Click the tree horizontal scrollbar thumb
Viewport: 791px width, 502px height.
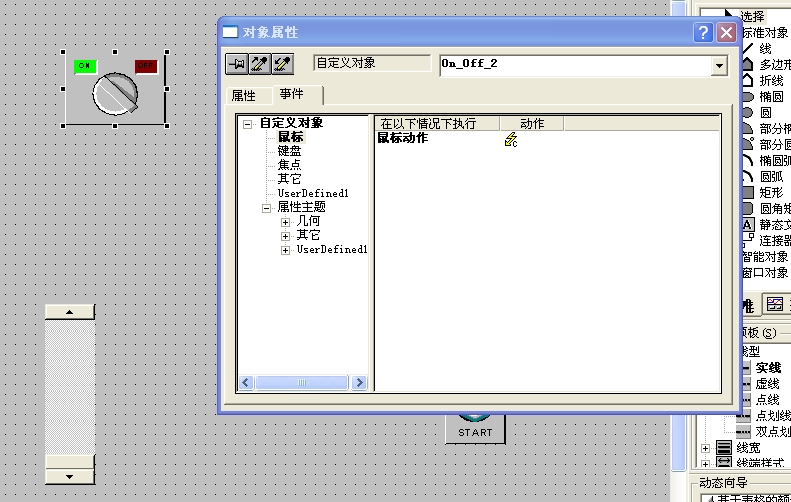point(302,382)
